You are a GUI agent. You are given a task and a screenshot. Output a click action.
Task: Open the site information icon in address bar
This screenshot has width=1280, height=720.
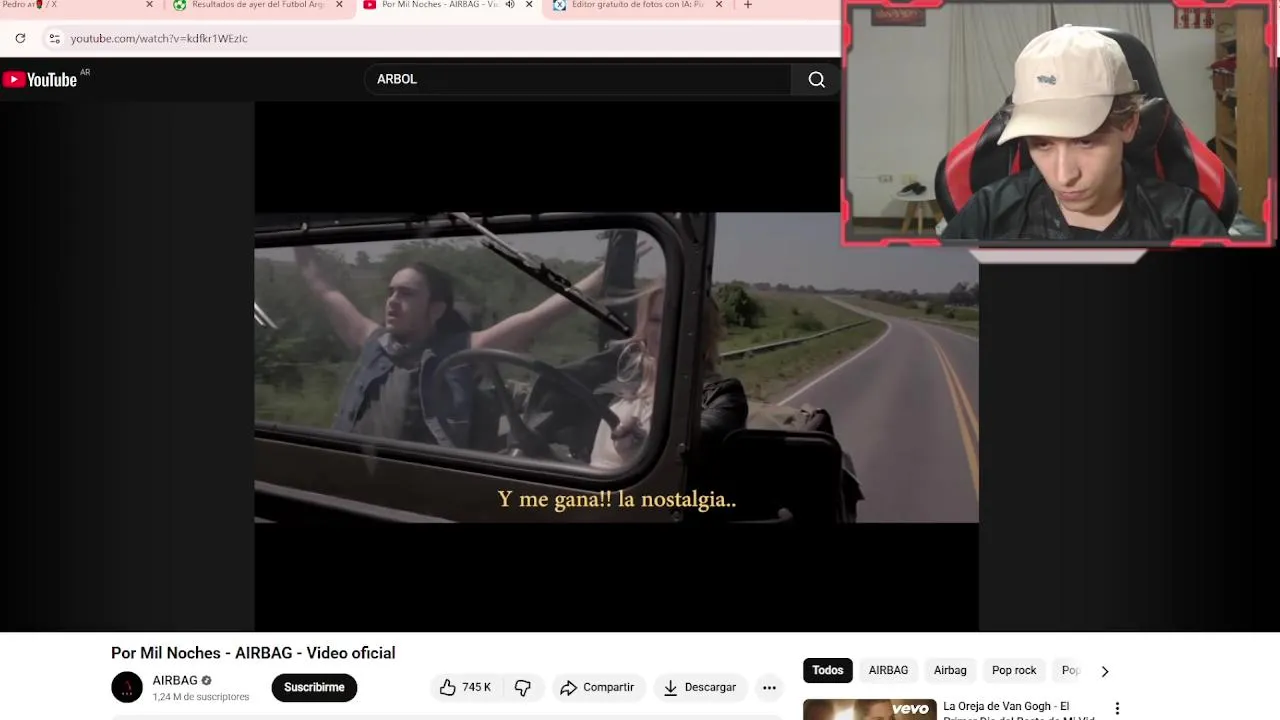54,38
